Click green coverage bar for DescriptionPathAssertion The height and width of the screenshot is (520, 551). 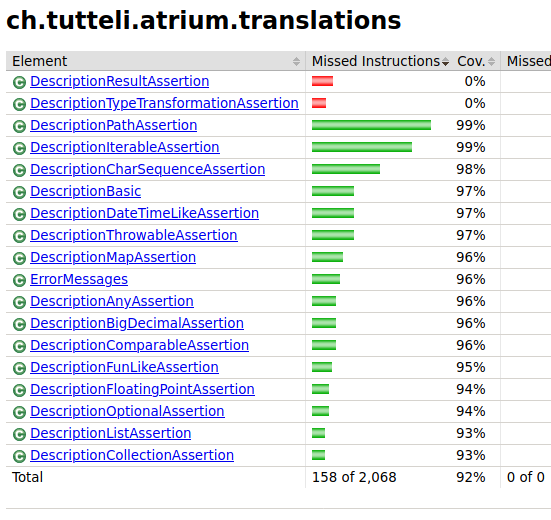[371, 125]
